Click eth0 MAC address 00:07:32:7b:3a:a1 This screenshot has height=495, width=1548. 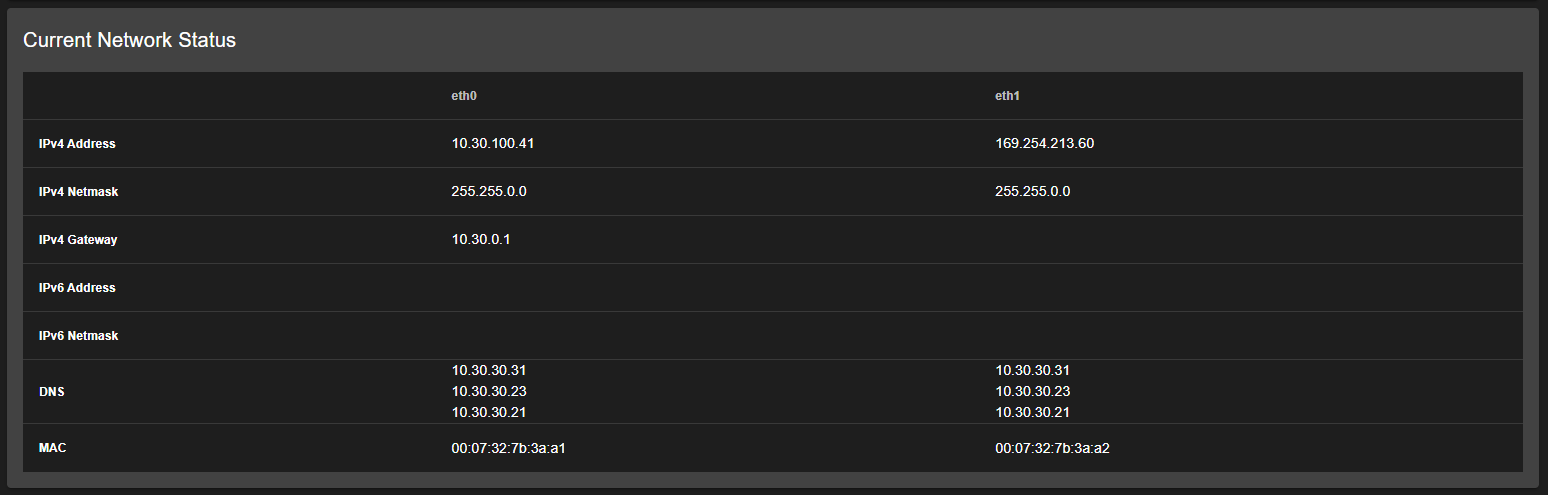click(x=508, y=448)
